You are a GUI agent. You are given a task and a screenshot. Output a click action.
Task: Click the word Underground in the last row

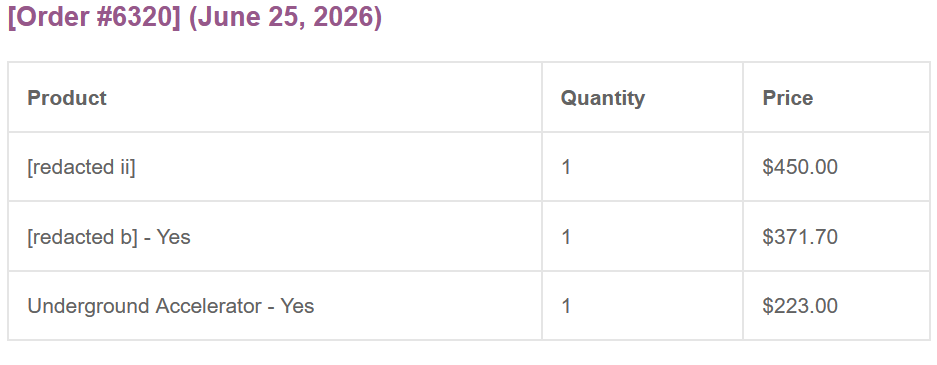click(x=88, y=306)
